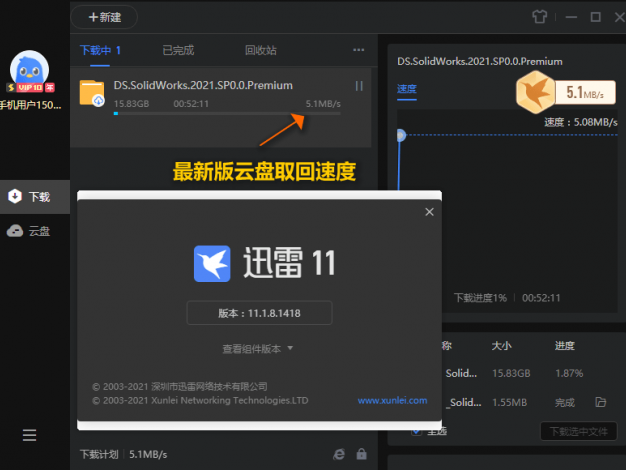Click the golden bird speed boost badge
This screenshot has height=470, width=626.
pyautogui.click(x=535, y=92)
